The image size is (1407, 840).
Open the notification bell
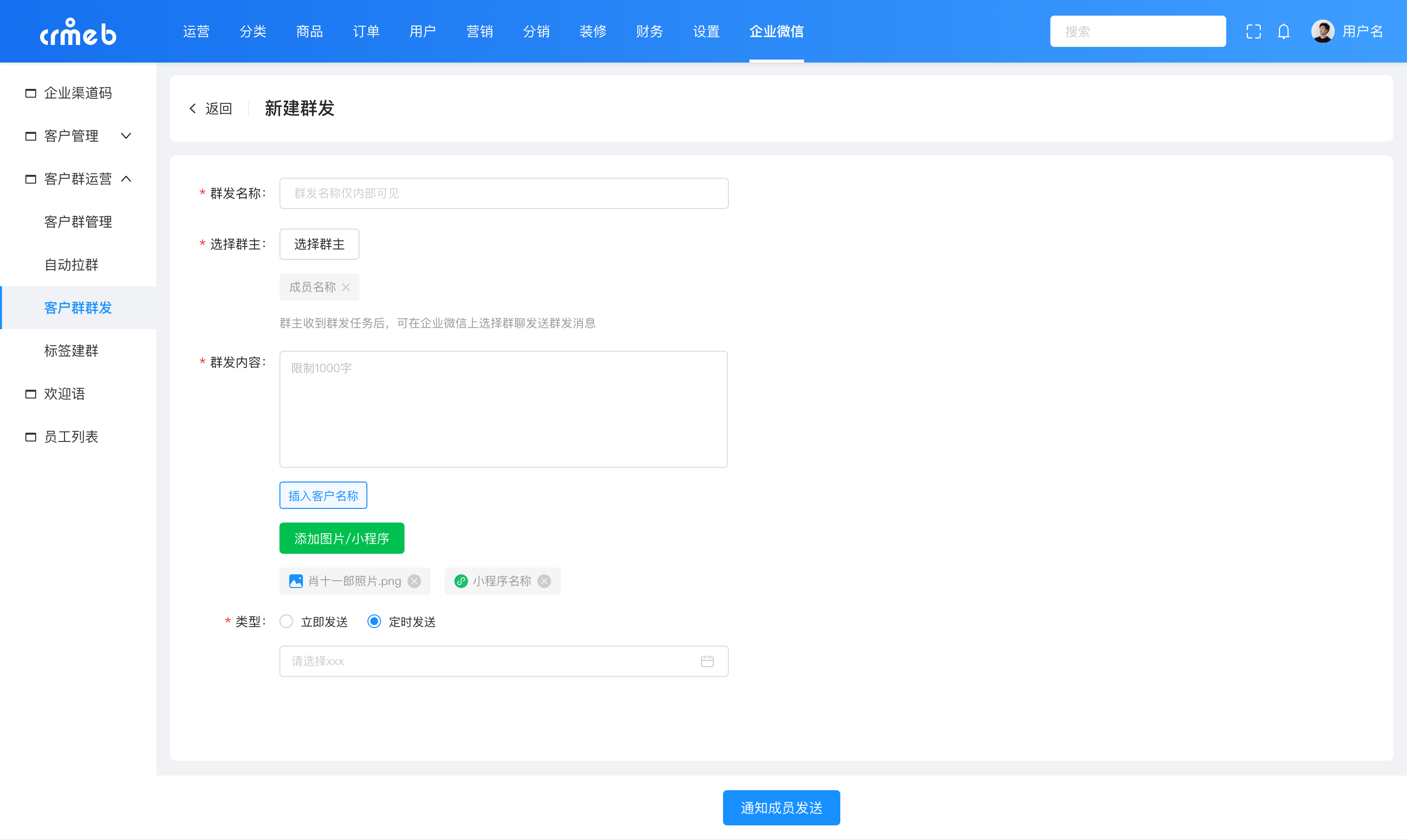pos(1283,32)
